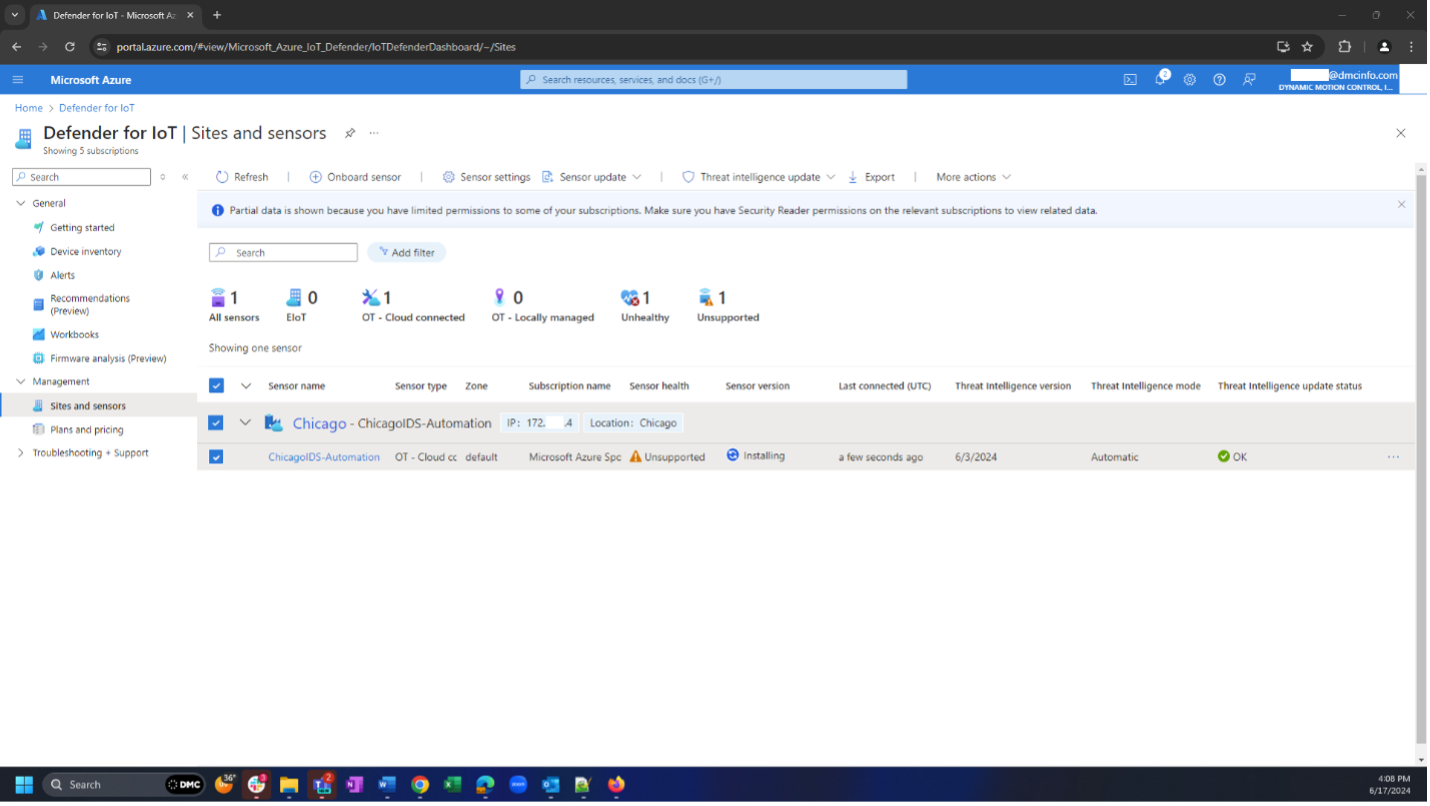
Task: Sort by the Sensor name column
Action: [296, 386]
